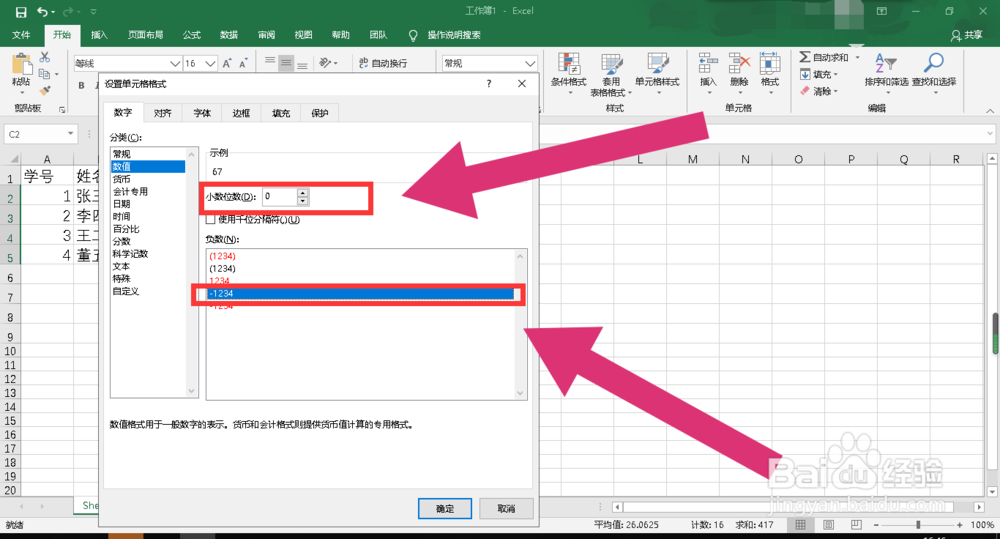Open the clipboard group dialog launcher
The height and width of the screenshot is (539, 1000).
tap(62, 110)
